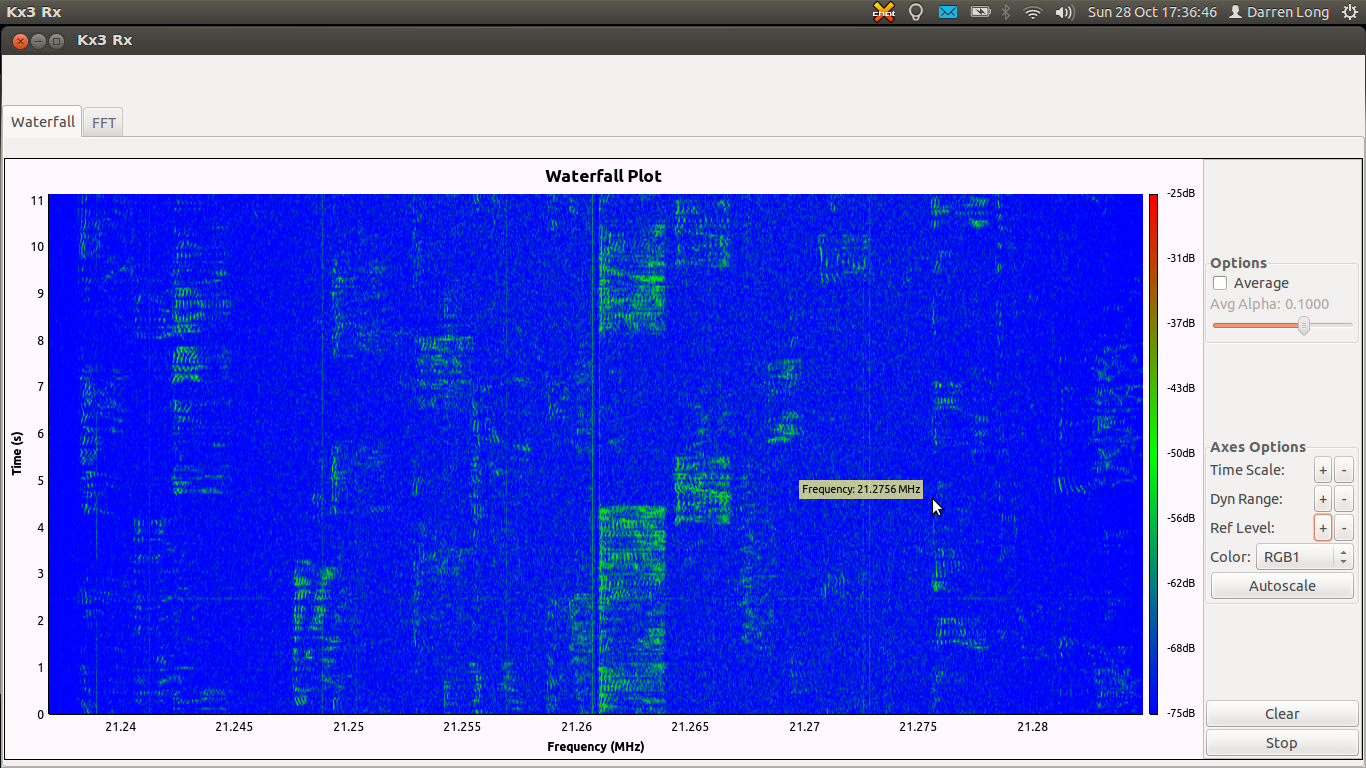
Task: Select the Waterfall tab
Action: pyautogui.click(x=42, y=121)
